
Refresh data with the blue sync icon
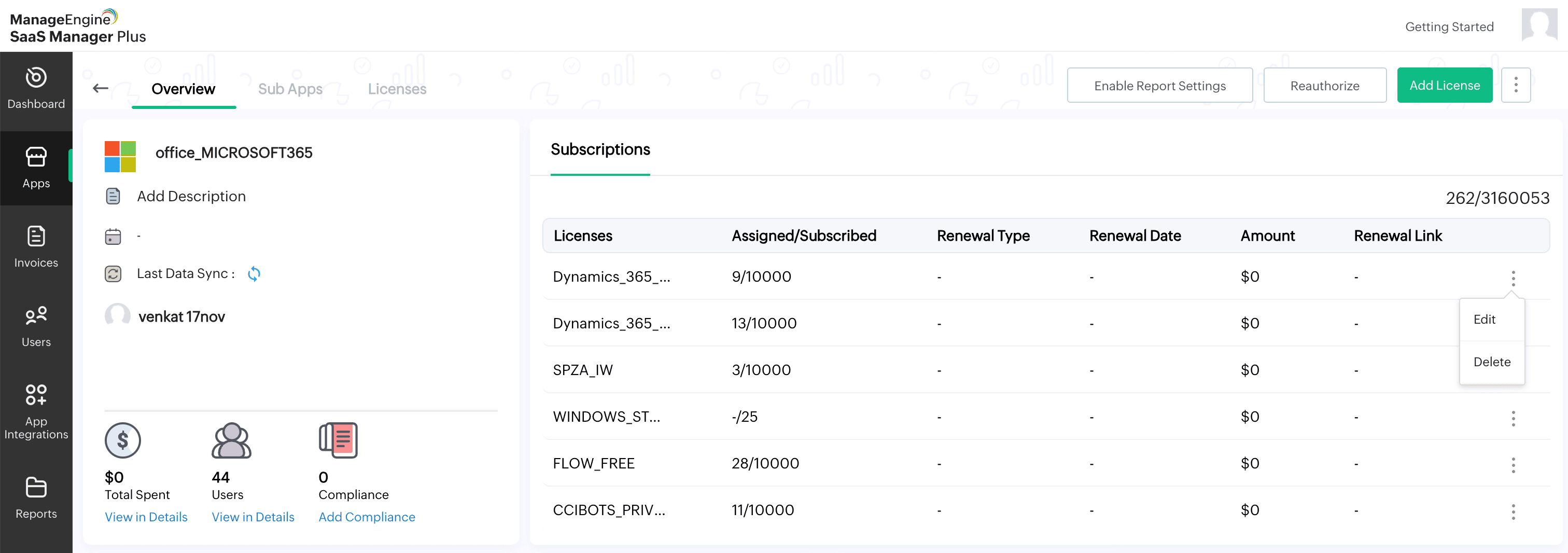click(254, 274)
